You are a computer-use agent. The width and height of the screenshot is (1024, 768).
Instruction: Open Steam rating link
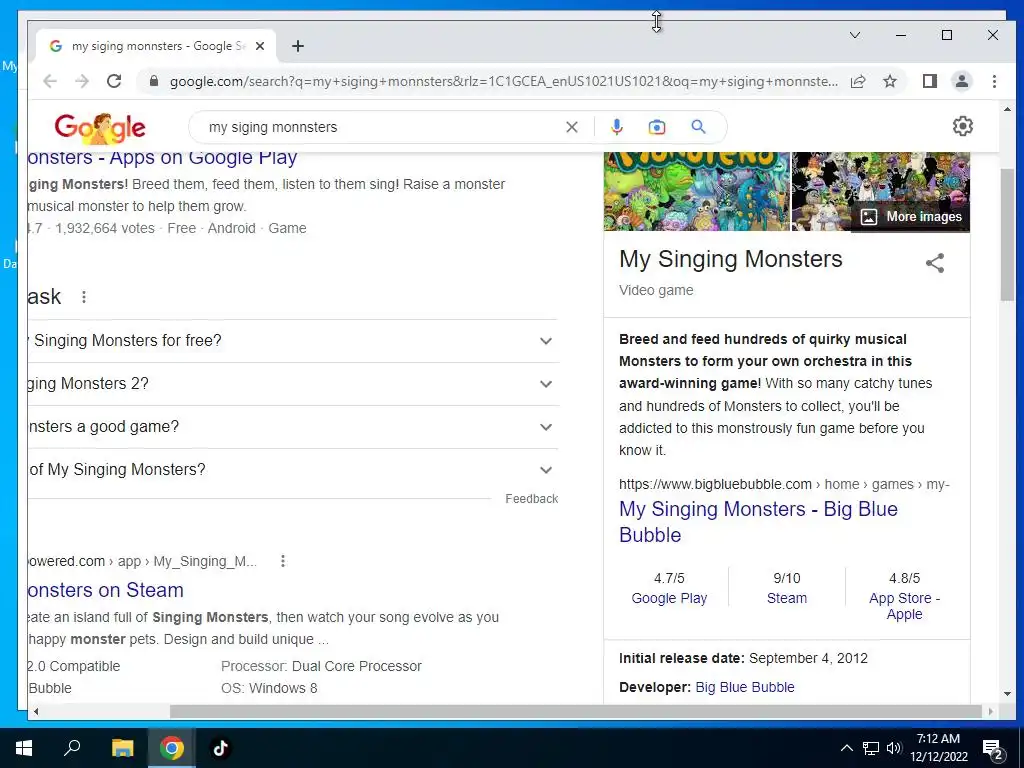[x=786, y=598]
